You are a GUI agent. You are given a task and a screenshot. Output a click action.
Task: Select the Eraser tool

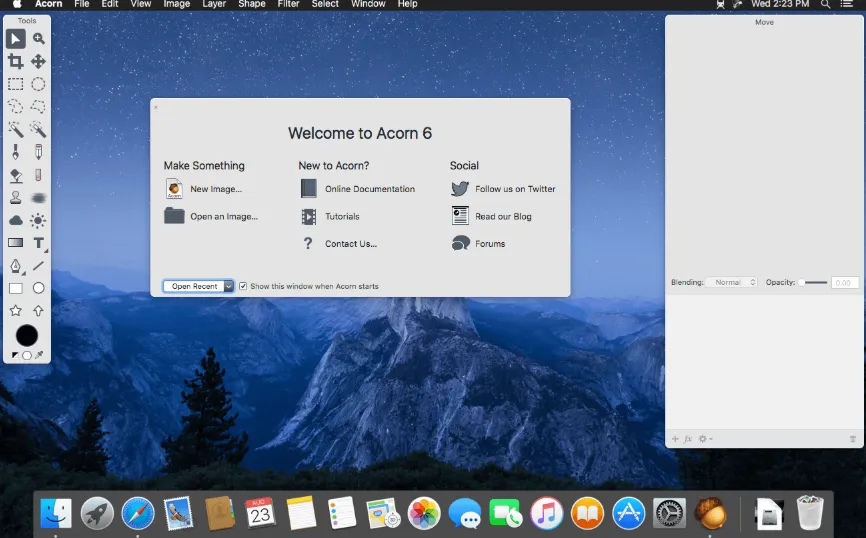click(38, 175)
